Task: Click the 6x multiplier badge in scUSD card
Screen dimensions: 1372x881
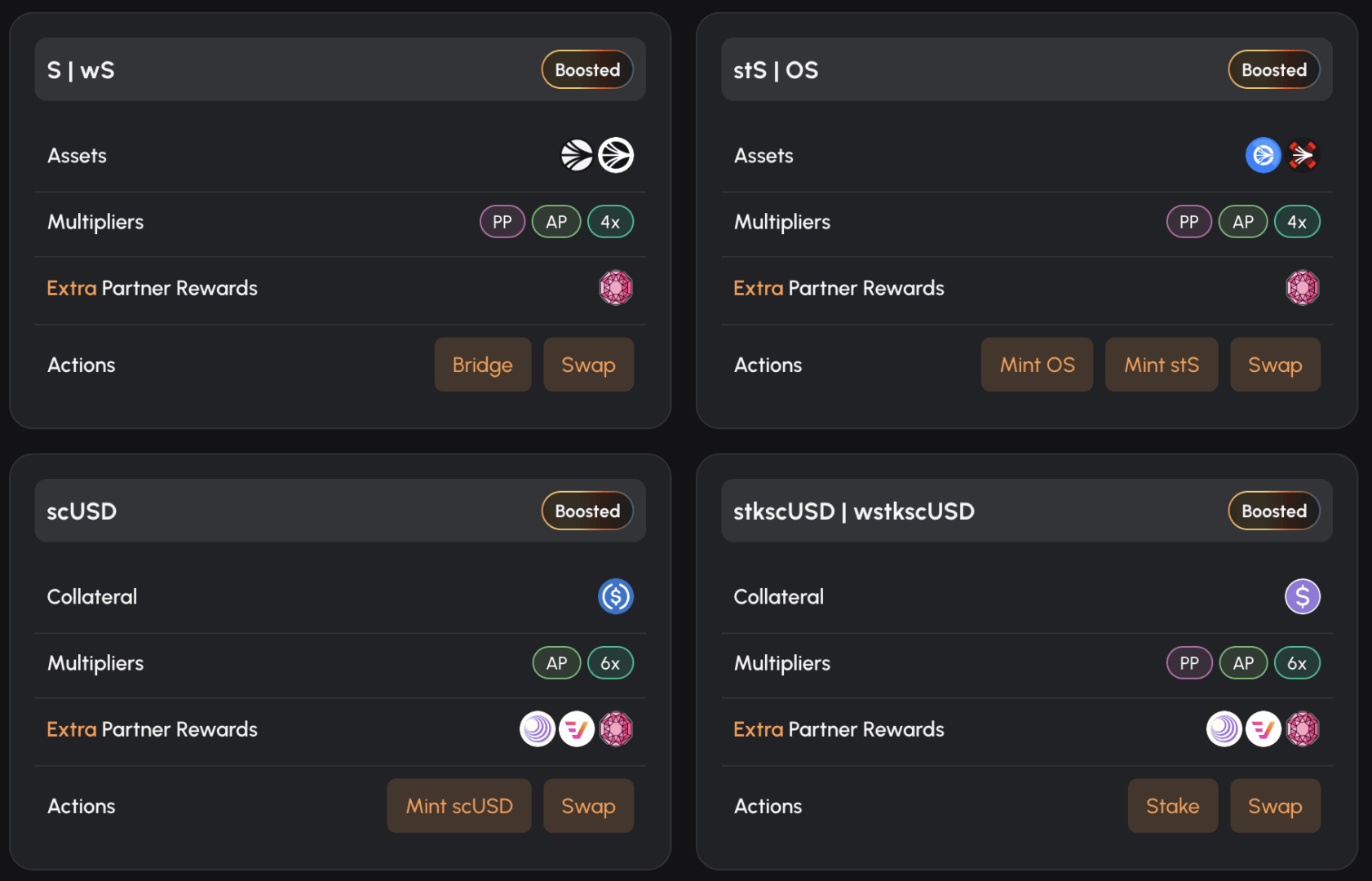Action: pos(610,663)
